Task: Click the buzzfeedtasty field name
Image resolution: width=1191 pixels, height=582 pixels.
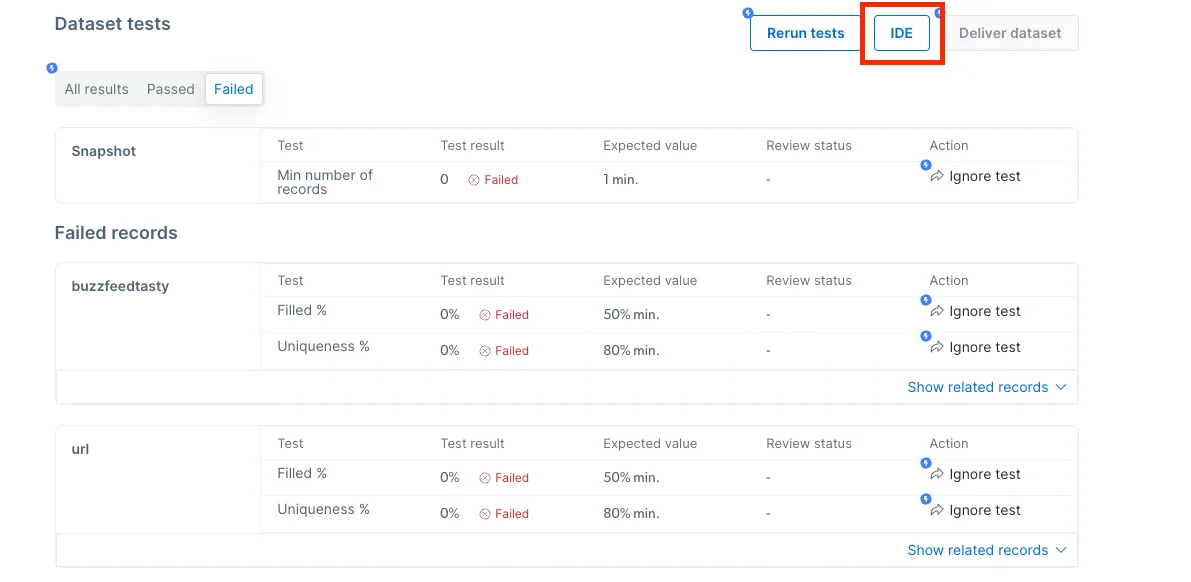Action: point(120,286)
